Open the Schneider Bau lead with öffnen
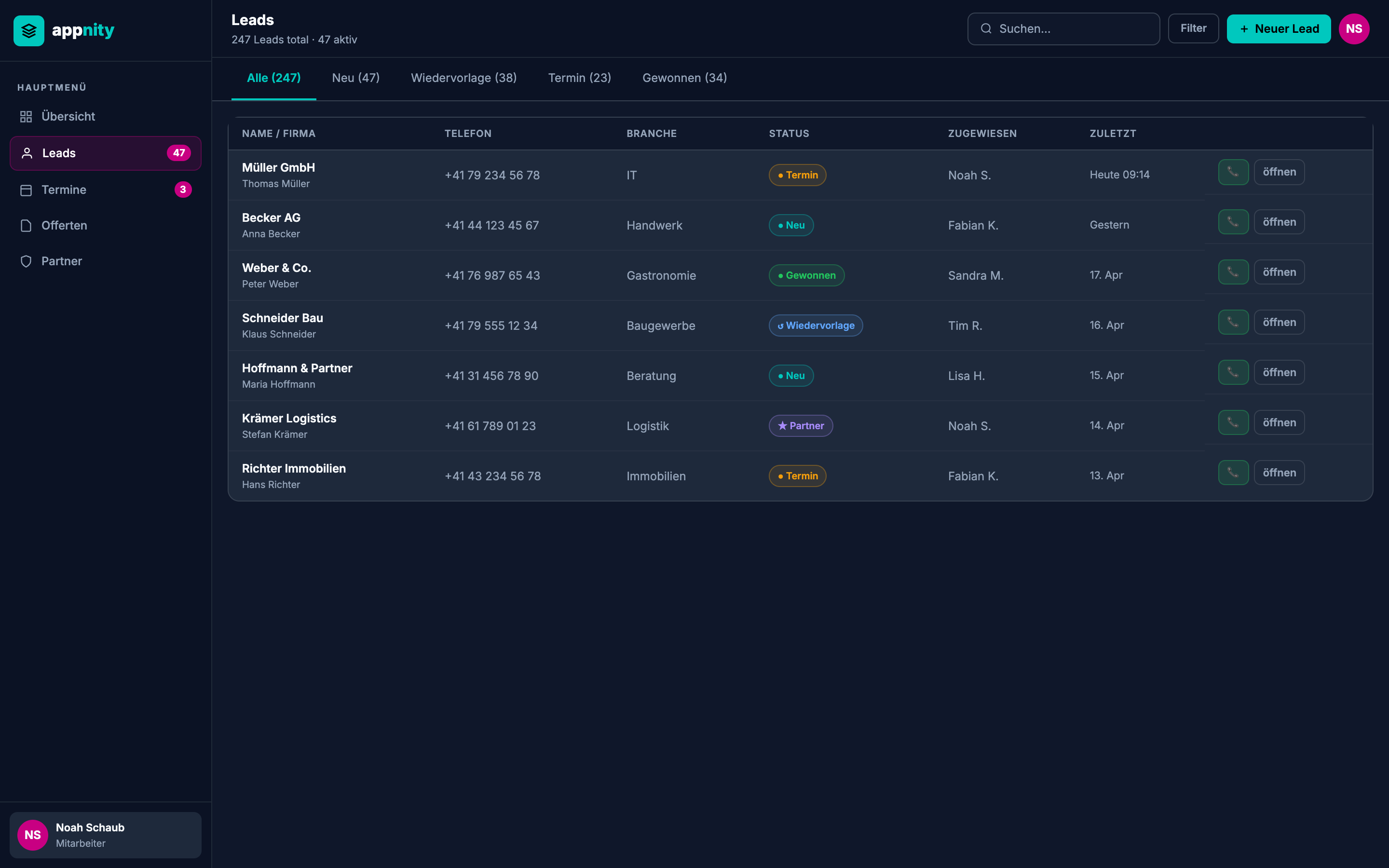 pyautogui.click(x=1279, y=322)
